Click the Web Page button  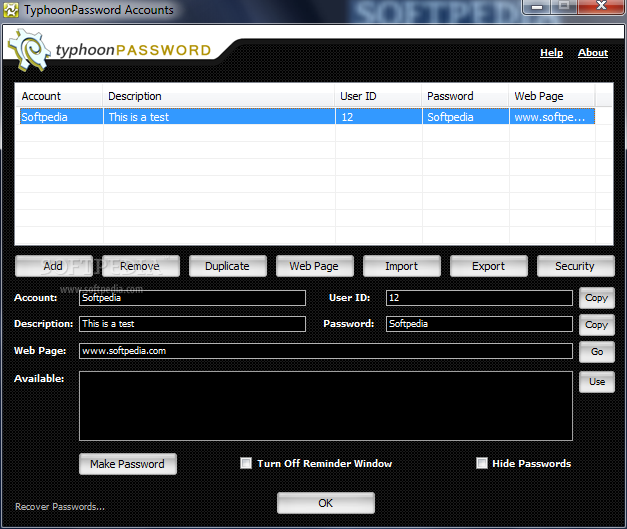(315, 266)
